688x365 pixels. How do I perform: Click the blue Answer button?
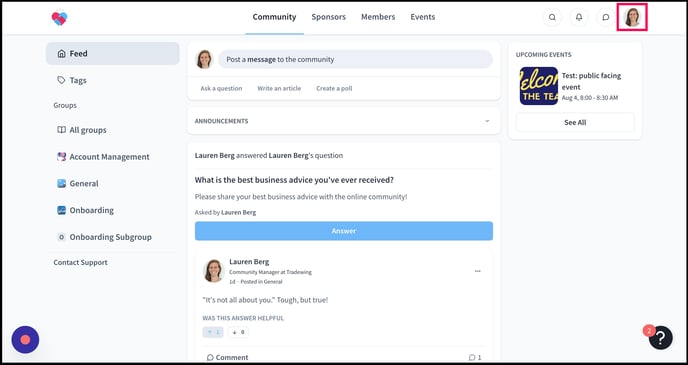pos(344,231)
